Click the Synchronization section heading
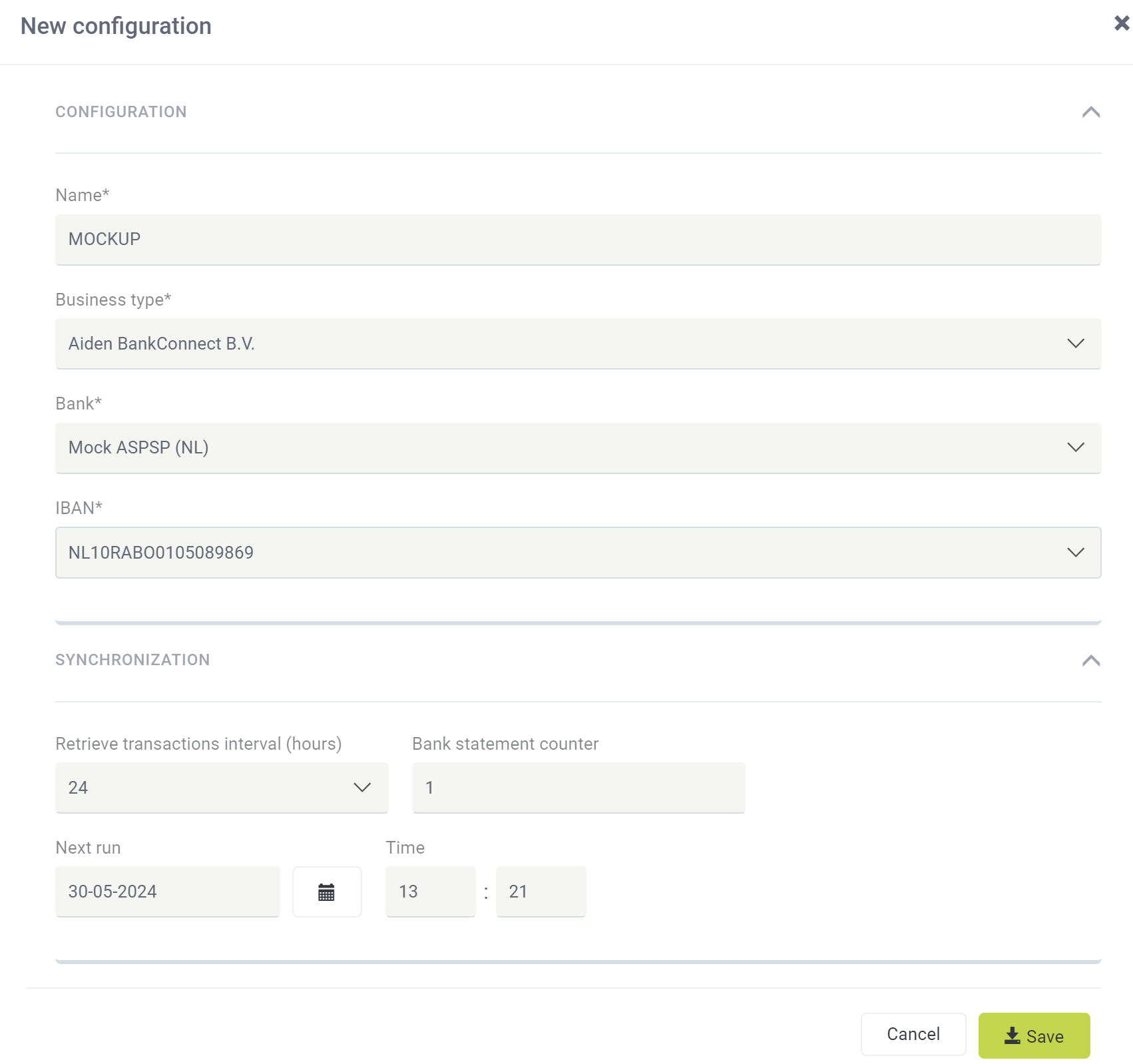The width and height of the screenshot is (1133, 1064). point(132,660)
